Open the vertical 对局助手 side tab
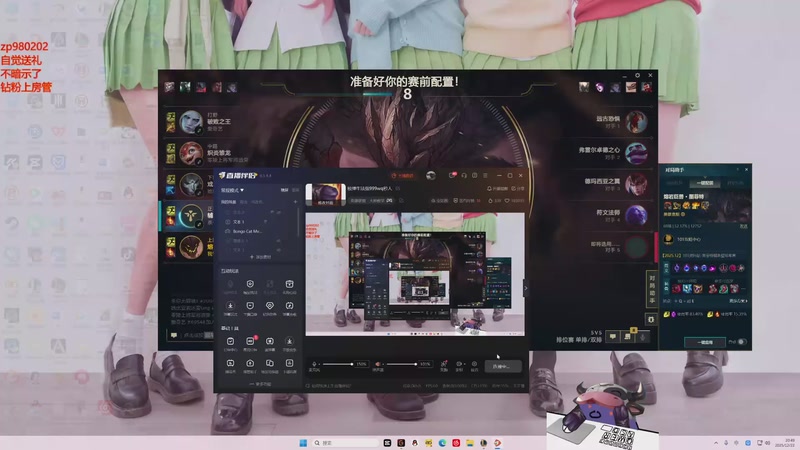Image resolution: width=800 pixels, height=450 pixels. [652, 290]
